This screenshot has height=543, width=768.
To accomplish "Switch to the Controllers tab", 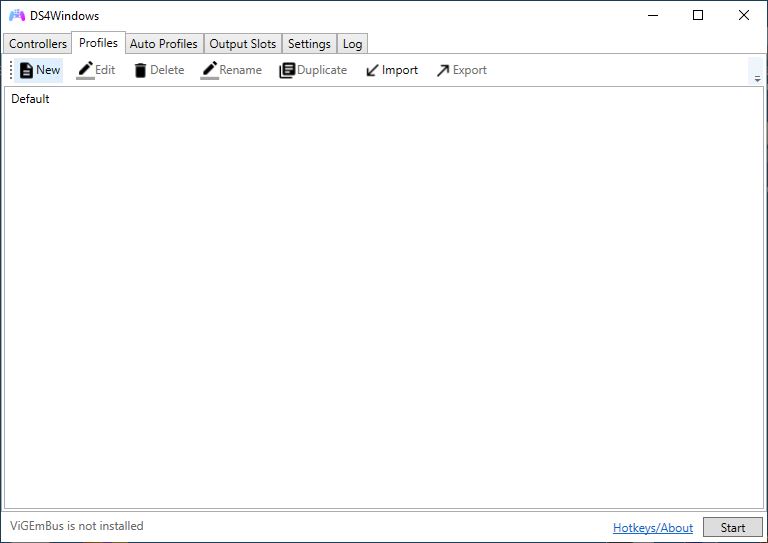I will (38, 44).
